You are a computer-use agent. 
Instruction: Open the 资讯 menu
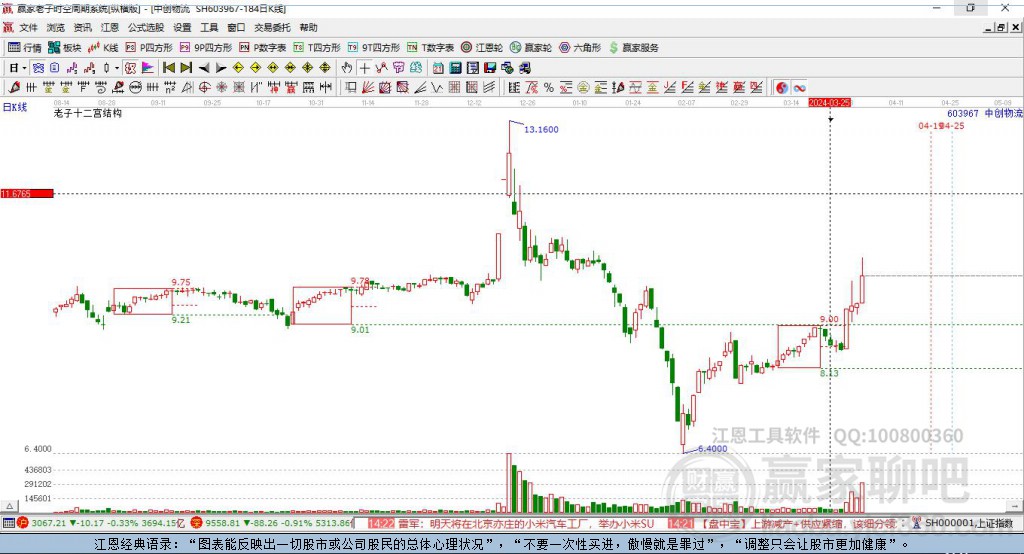[x=82, y=27]
